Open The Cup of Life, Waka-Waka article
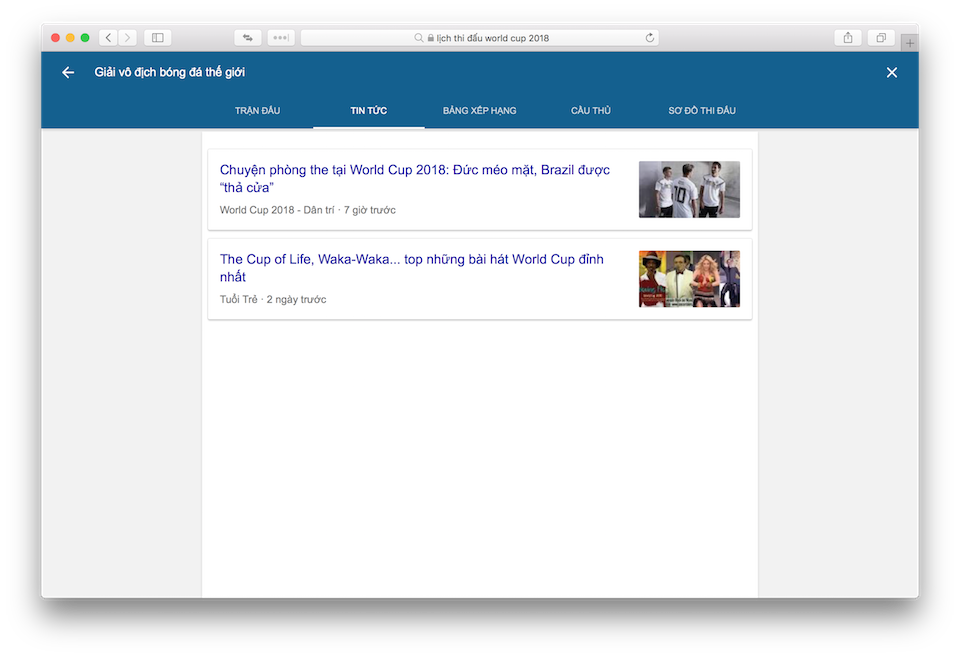The image size is (960, 657). (x=411, y=268)
